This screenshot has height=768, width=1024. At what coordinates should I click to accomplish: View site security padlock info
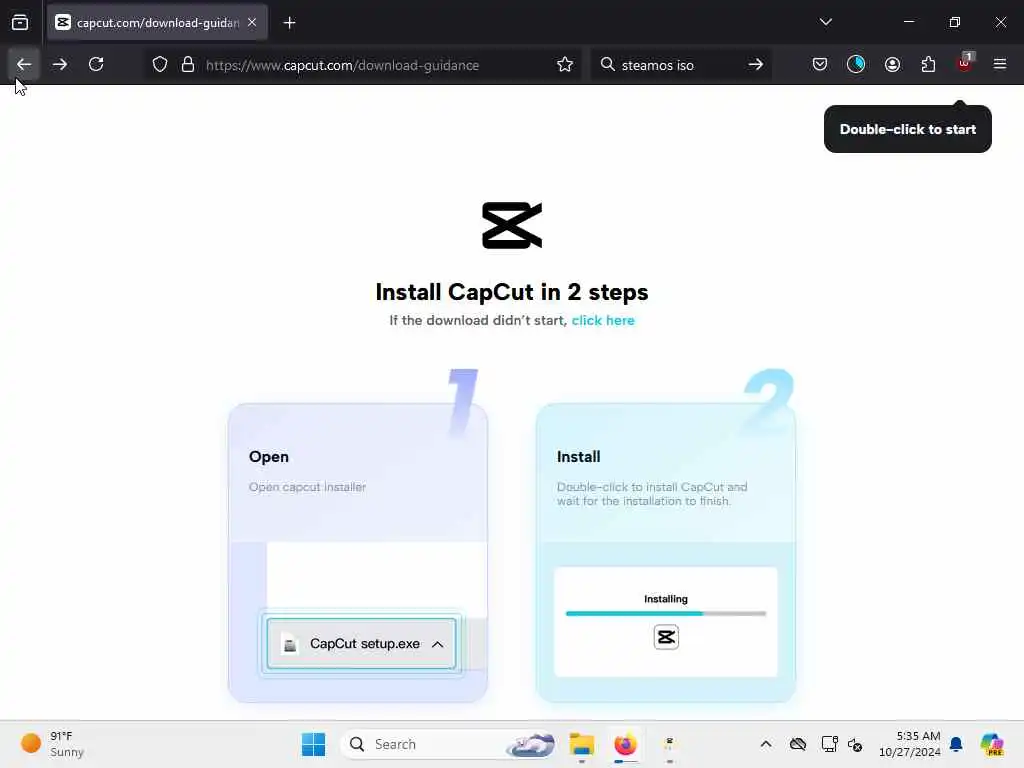188,65
